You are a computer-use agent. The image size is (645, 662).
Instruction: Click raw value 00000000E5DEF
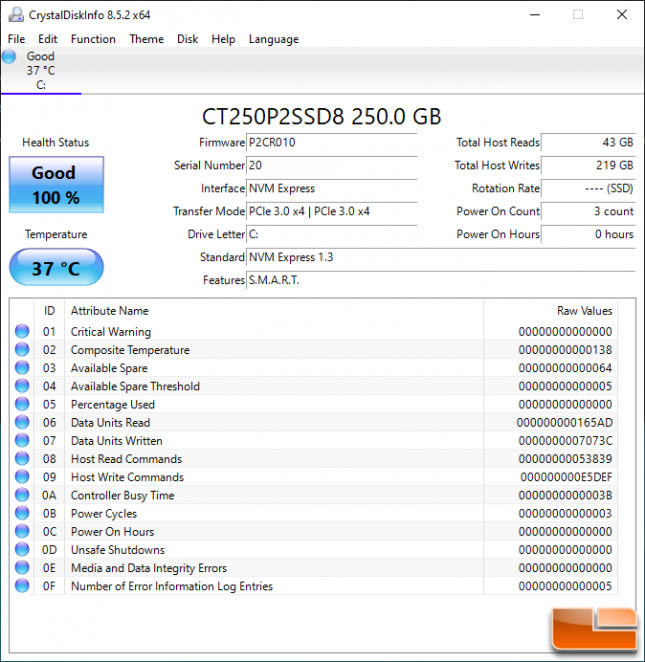(566, 477)
